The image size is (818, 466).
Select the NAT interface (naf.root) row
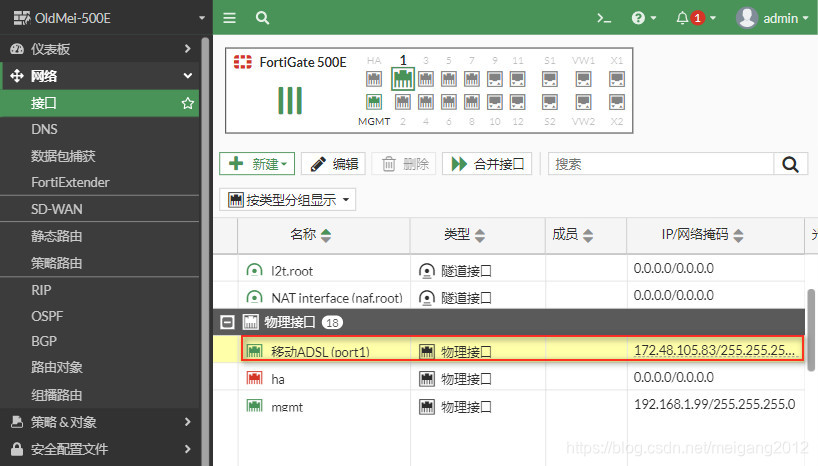509,296
